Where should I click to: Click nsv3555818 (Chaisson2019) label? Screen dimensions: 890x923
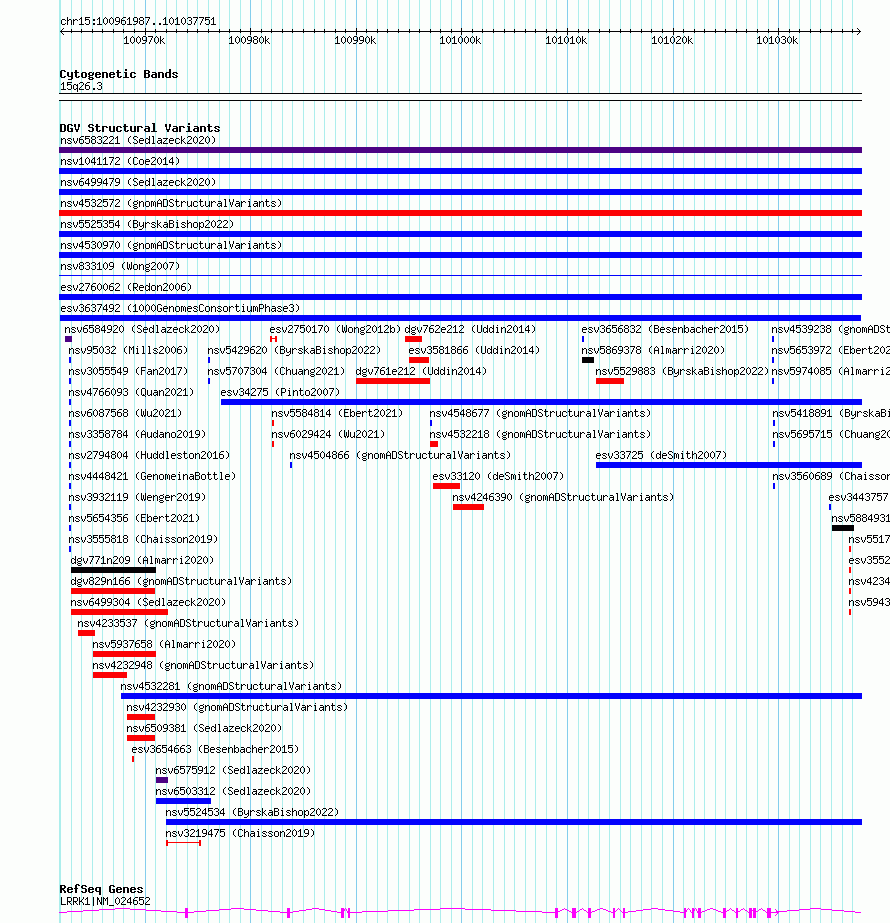(x=143, y=539)
